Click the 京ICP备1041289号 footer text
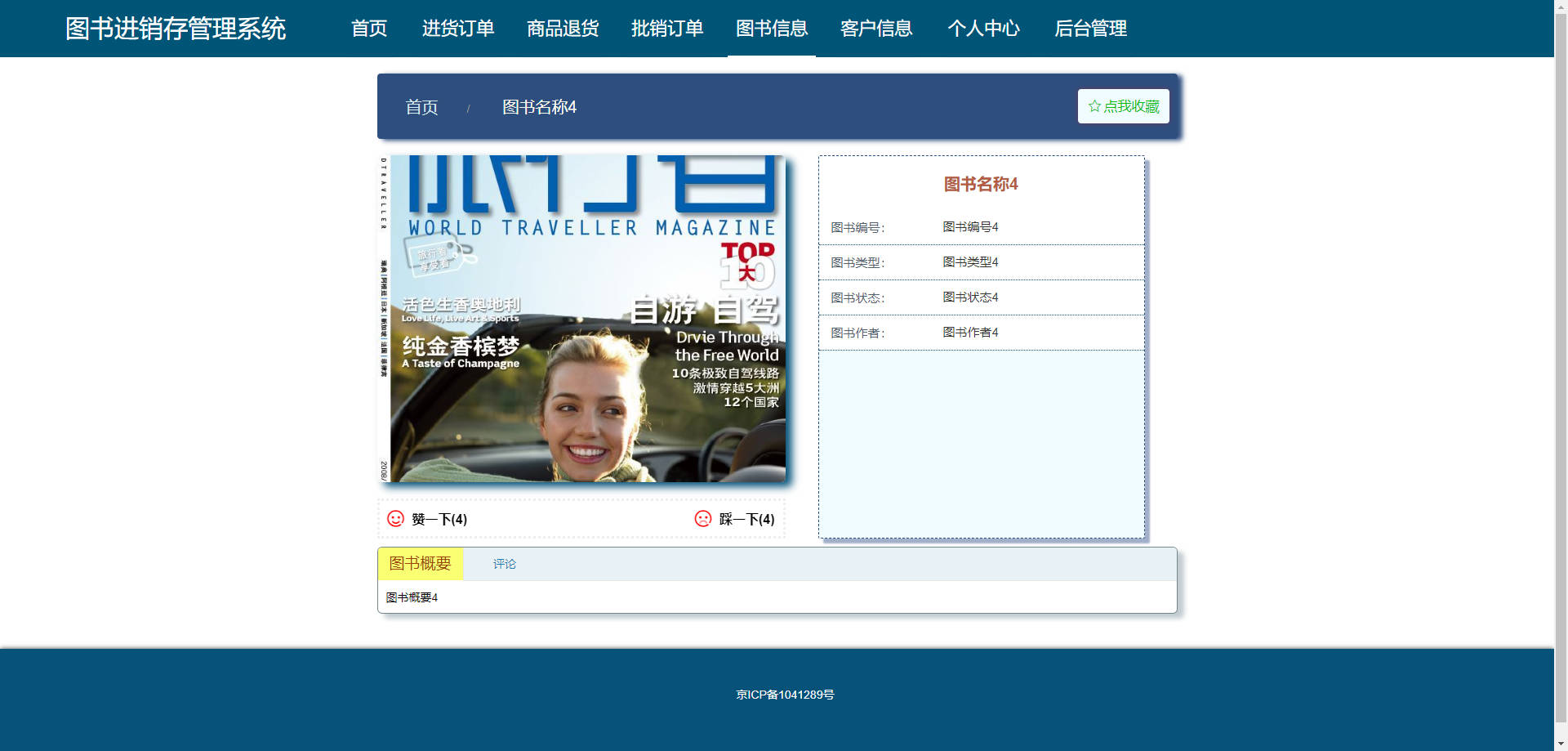The height and width of the screenshot is (751, 1568). (x=785, y=695)
